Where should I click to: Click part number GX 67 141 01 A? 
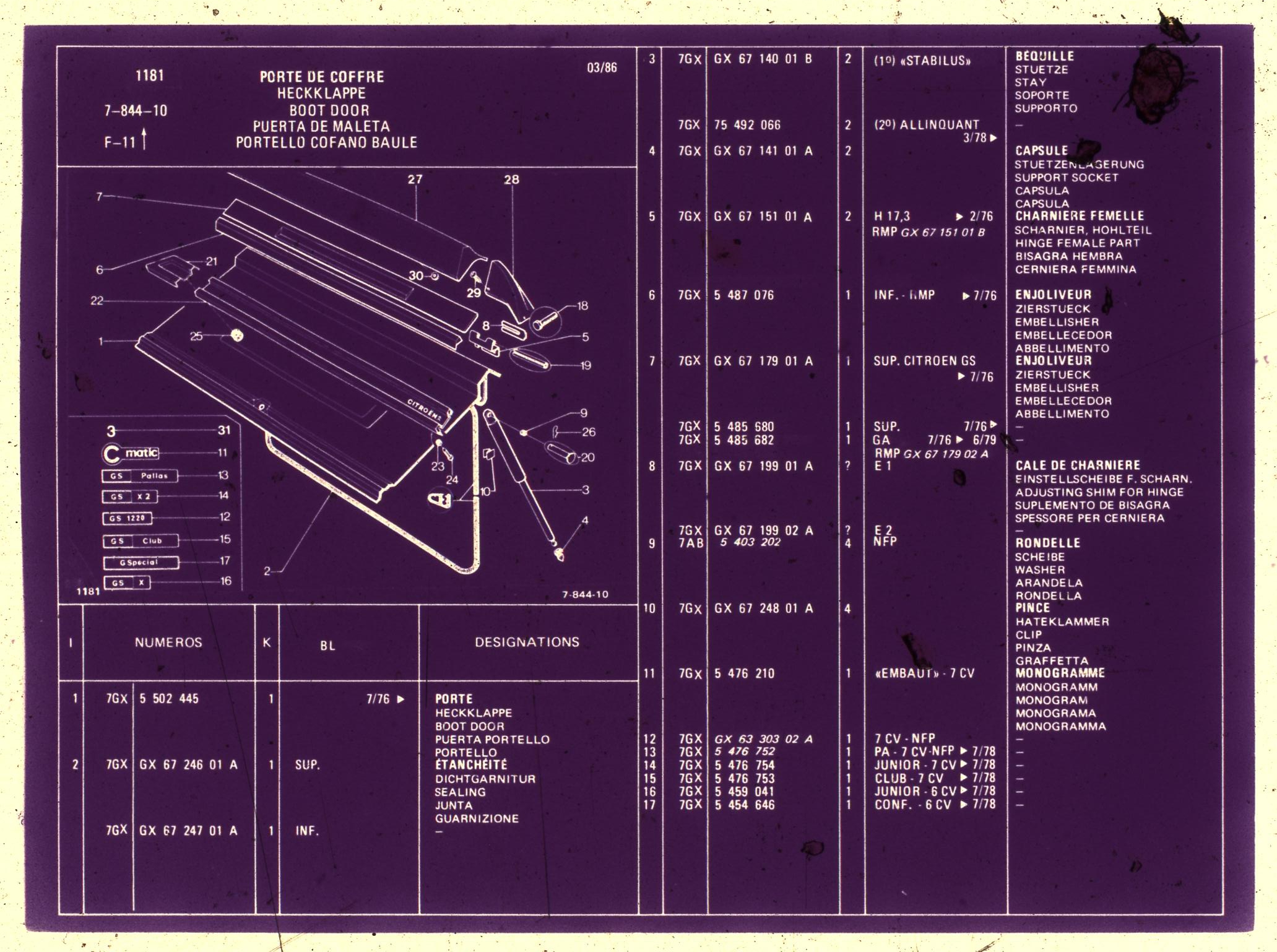point(763,151)
